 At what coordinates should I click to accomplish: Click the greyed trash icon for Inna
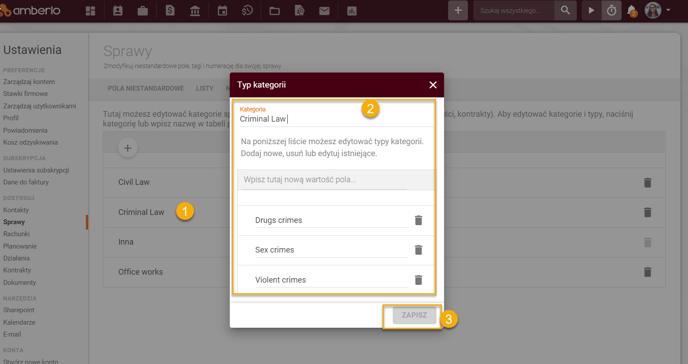click(647, 242)
